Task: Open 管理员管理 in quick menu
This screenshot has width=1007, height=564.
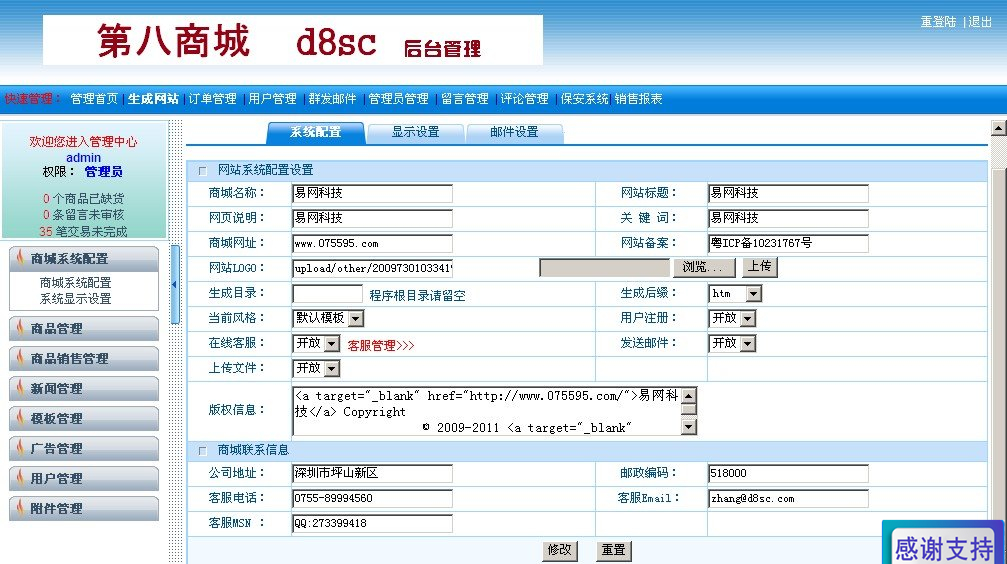Action: [x=398, y=99]
